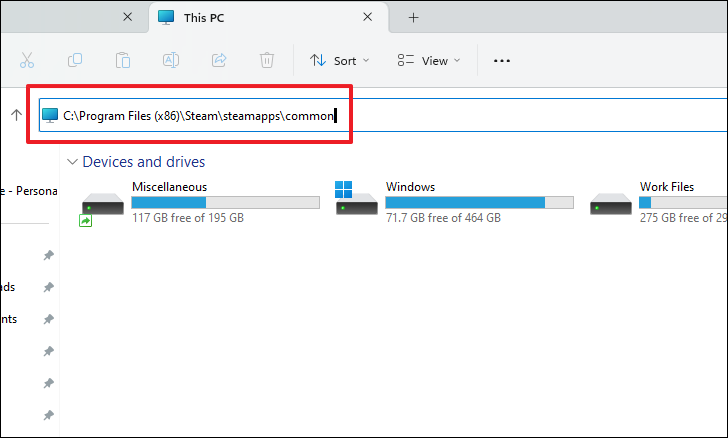Click the Miscellaneous drive usage bar
The image size is (728, 438).
click(x=226, y=203)
